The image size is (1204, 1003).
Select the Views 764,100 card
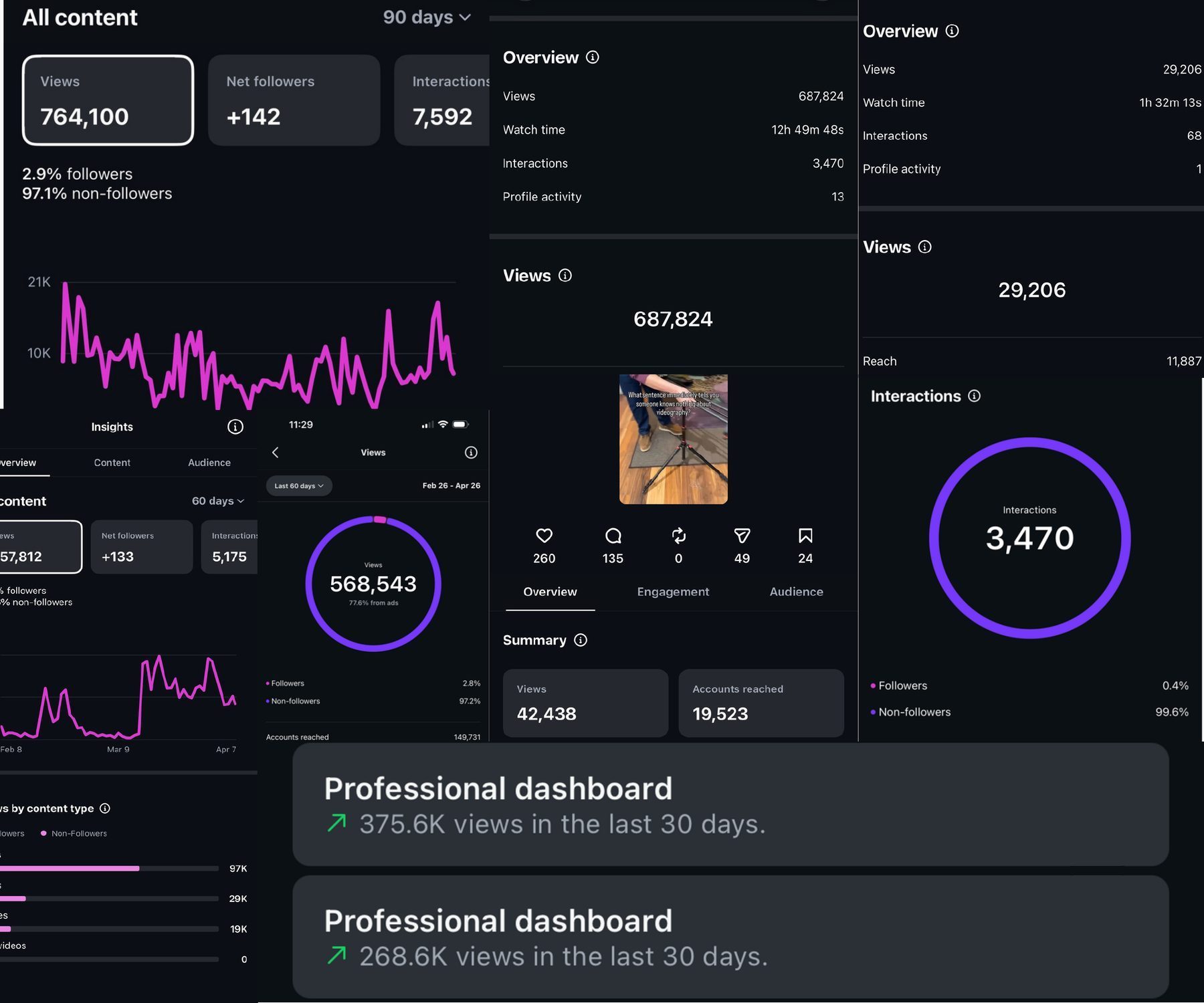[108, 100]
